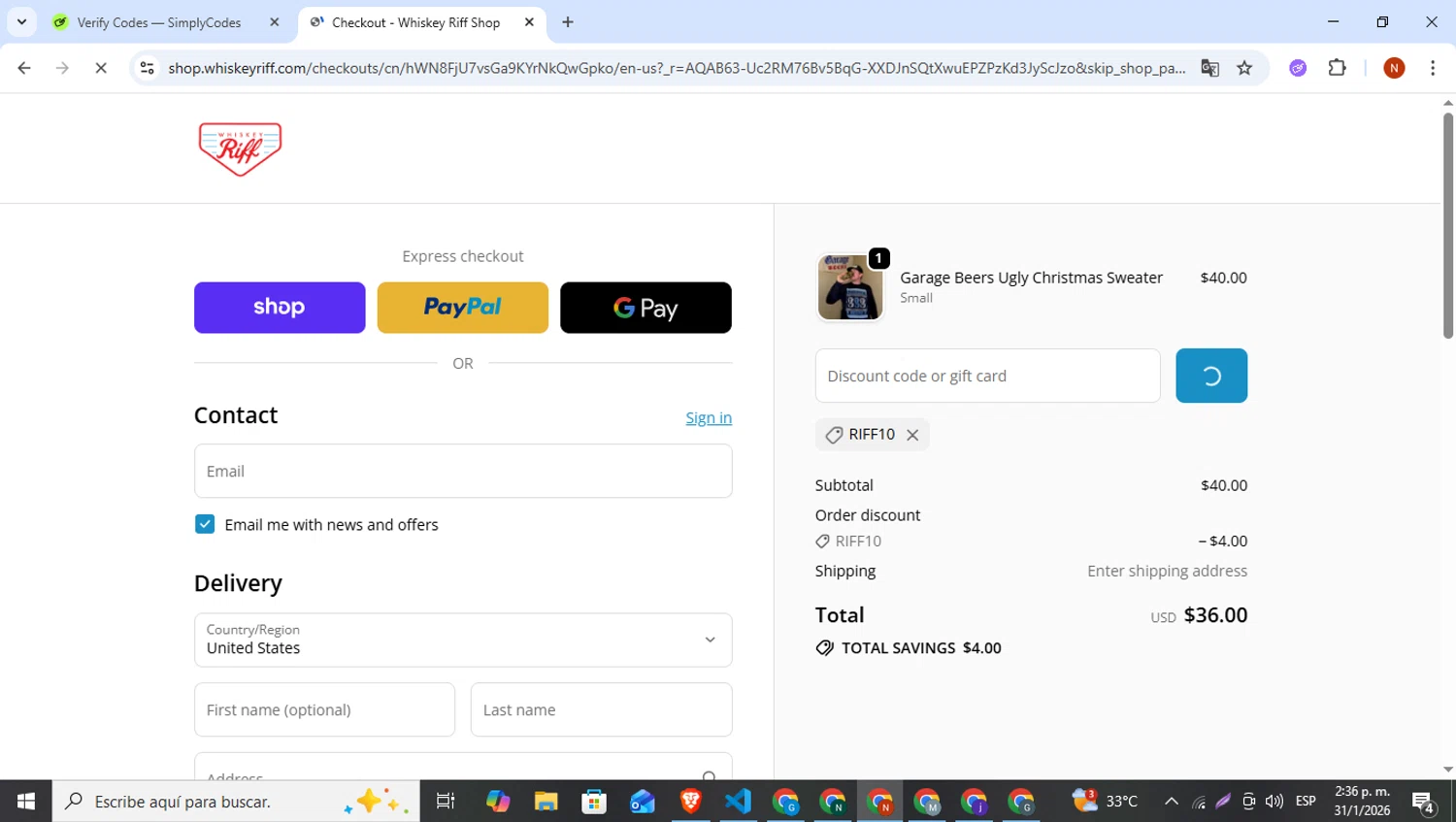Click the TOTAL SAVINGS tag icon
Image resolution: width=1456 pixels, height=822 pixels.
coord(825,647)
